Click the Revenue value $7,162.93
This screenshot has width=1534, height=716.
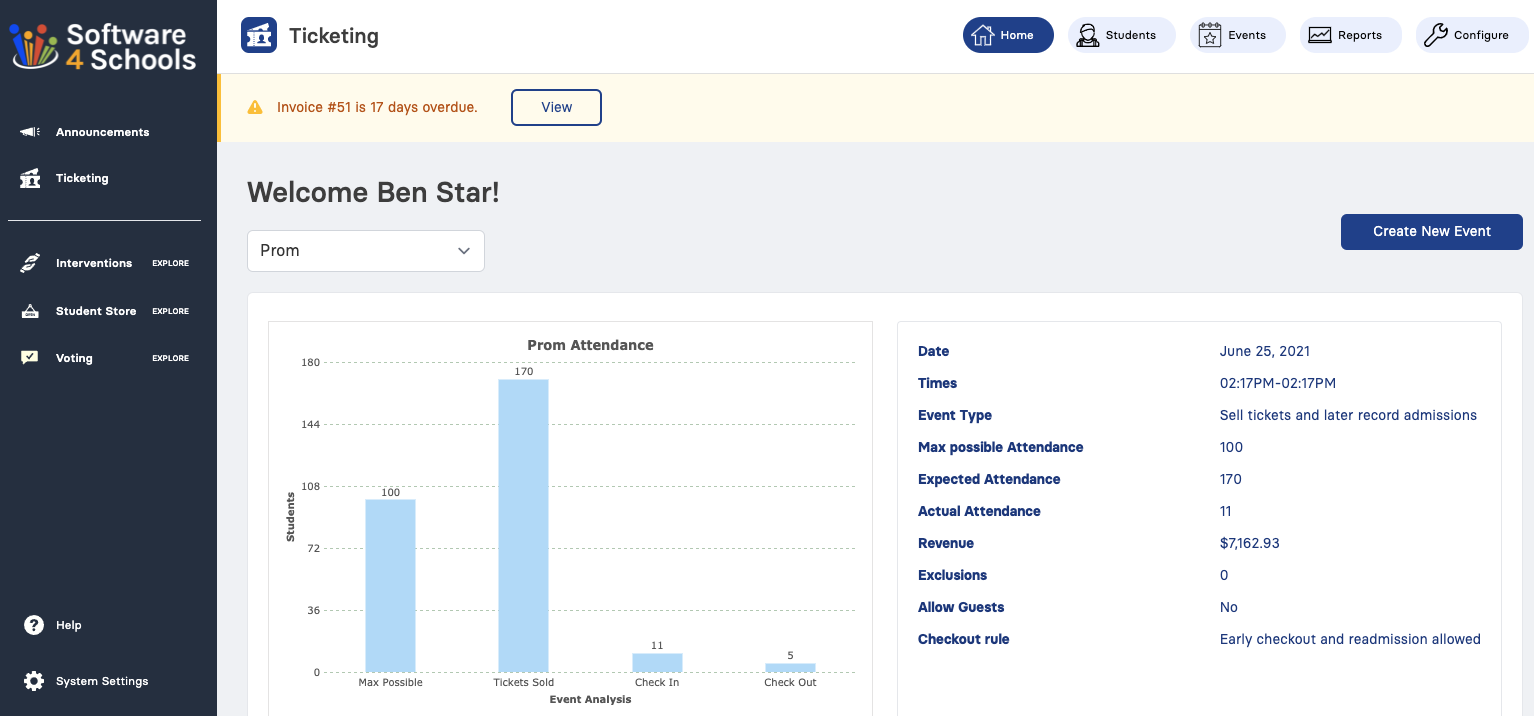tap(1250, 543)
